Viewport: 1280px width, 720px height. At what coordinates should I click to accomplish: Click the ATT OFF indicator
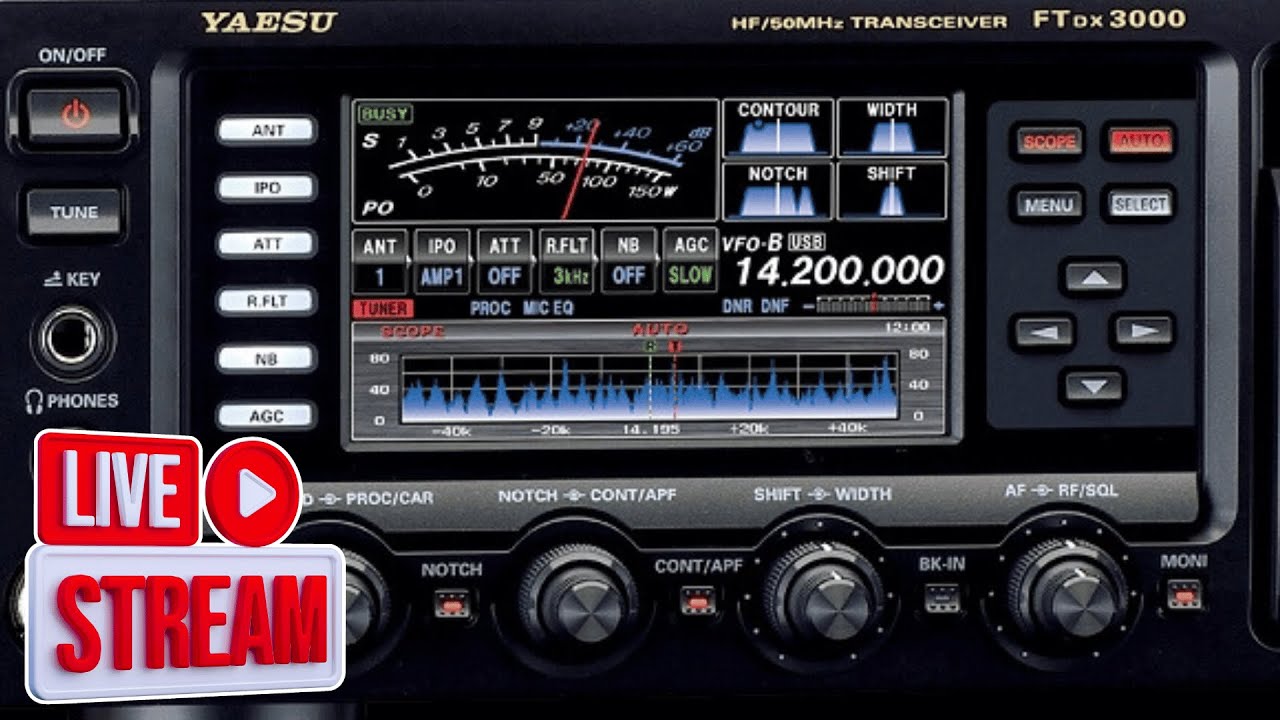[504, 262]
